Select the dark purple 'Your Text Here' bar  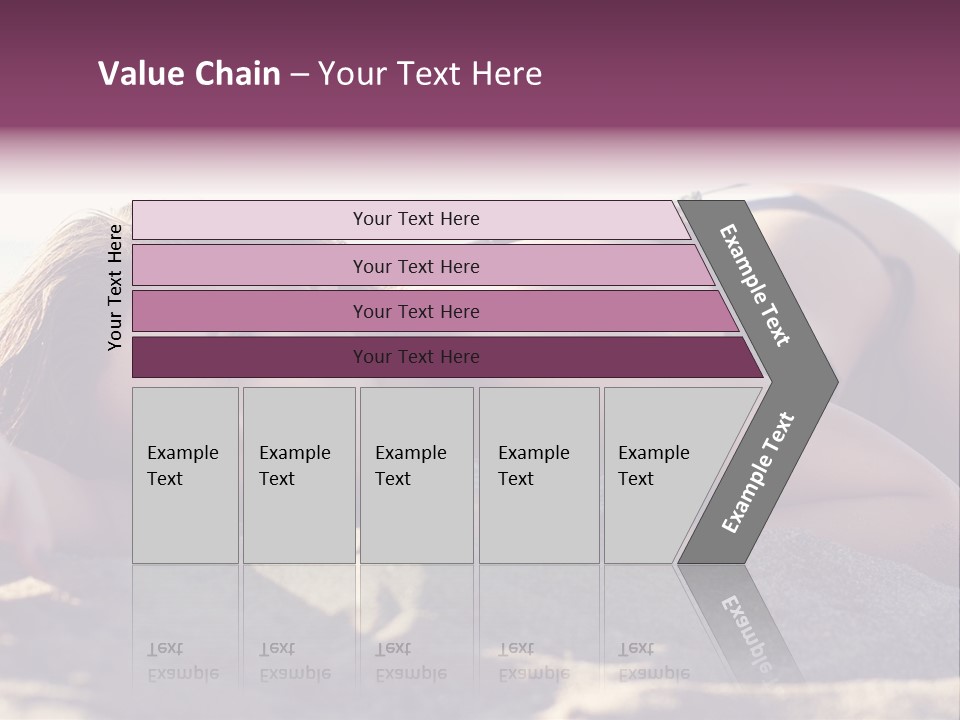[448, 357]
